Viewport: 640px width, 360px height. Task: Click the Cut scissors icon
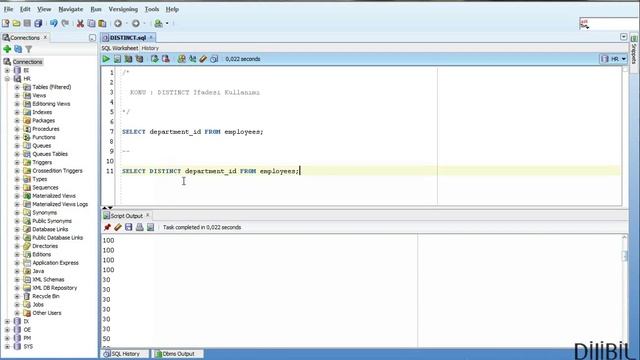tap(80, 23)
